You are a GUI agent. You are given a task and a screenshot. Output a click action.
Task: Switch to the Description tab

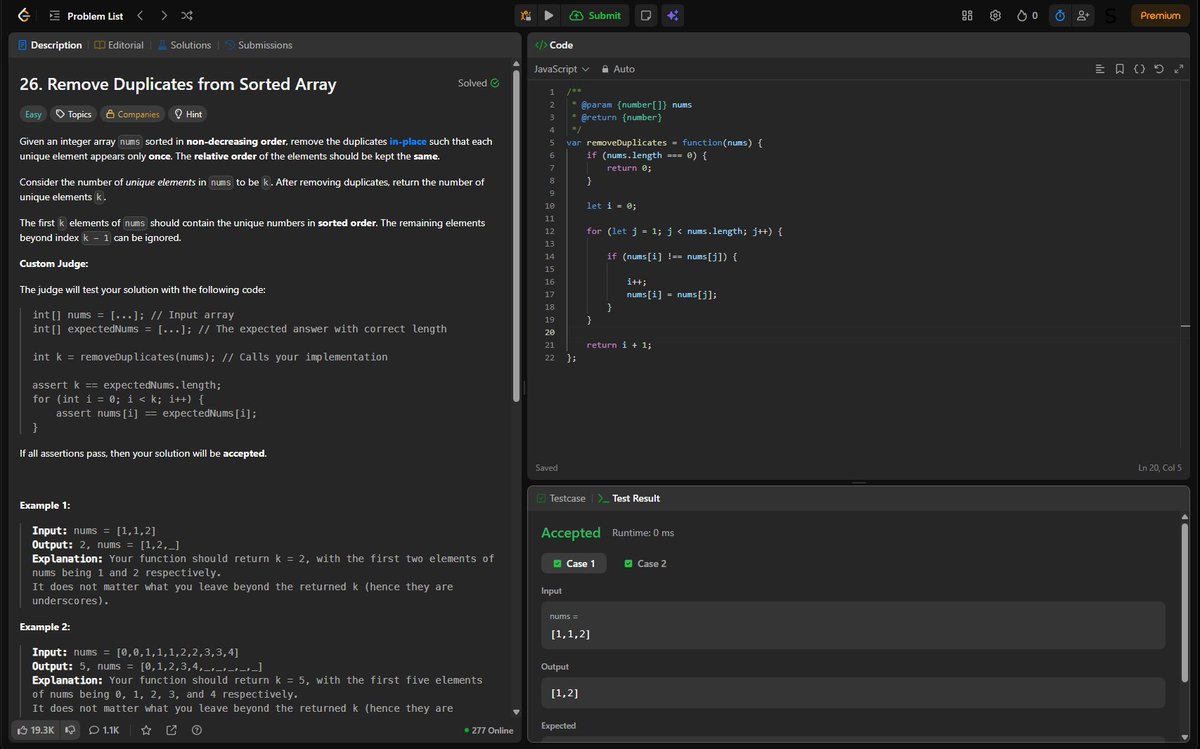point(49,45)
